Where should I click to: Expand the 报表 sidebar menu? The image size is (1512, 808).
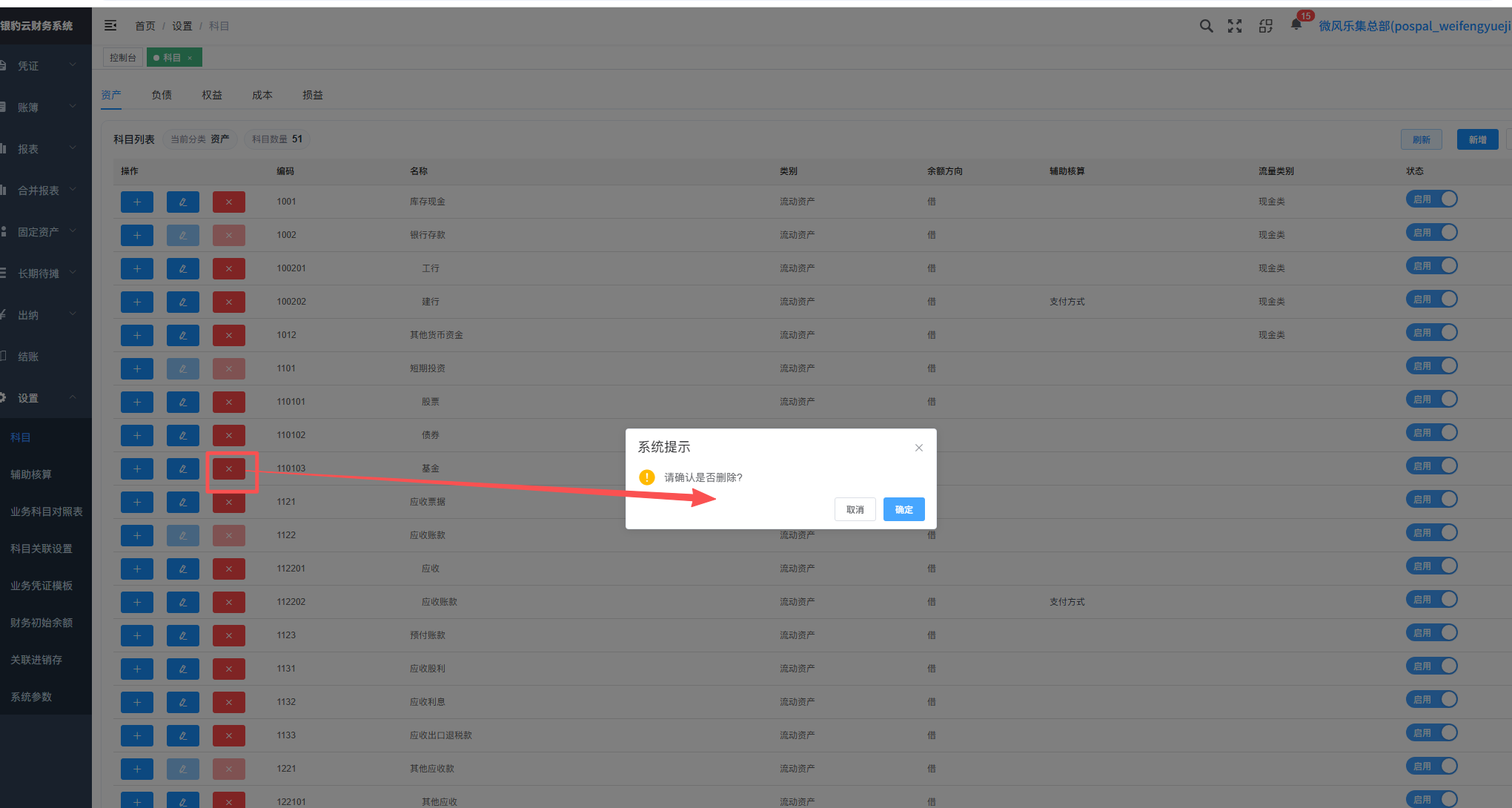(x=42, y=149)
